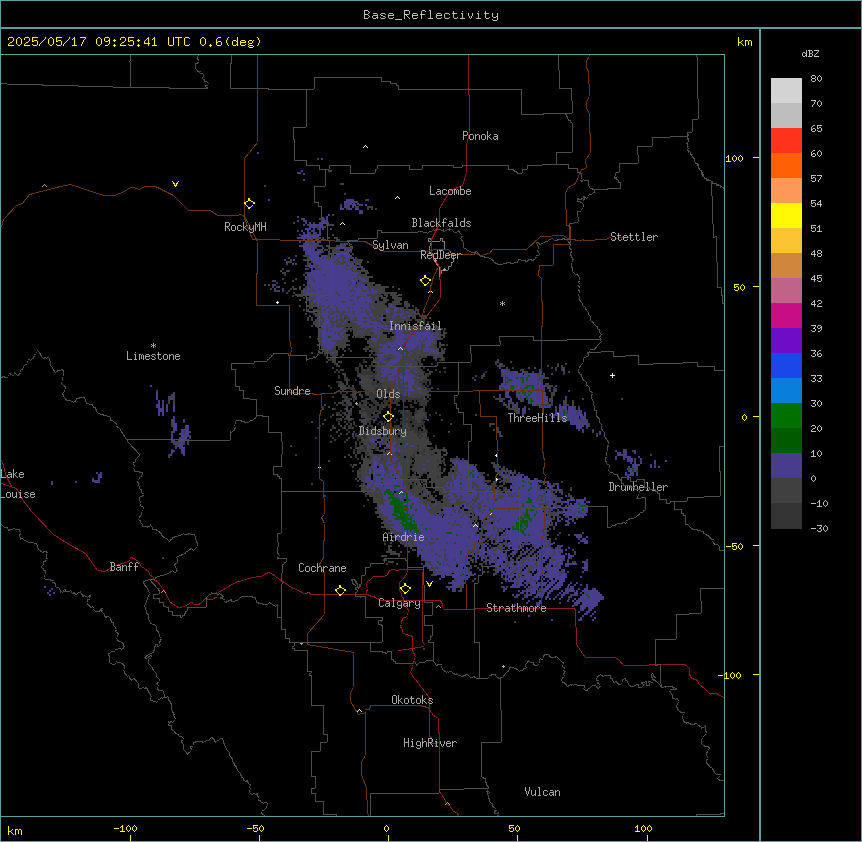Viewport: 862px width, 842px height.
Task: Click the Okotoks label
Action: point(412,700)
